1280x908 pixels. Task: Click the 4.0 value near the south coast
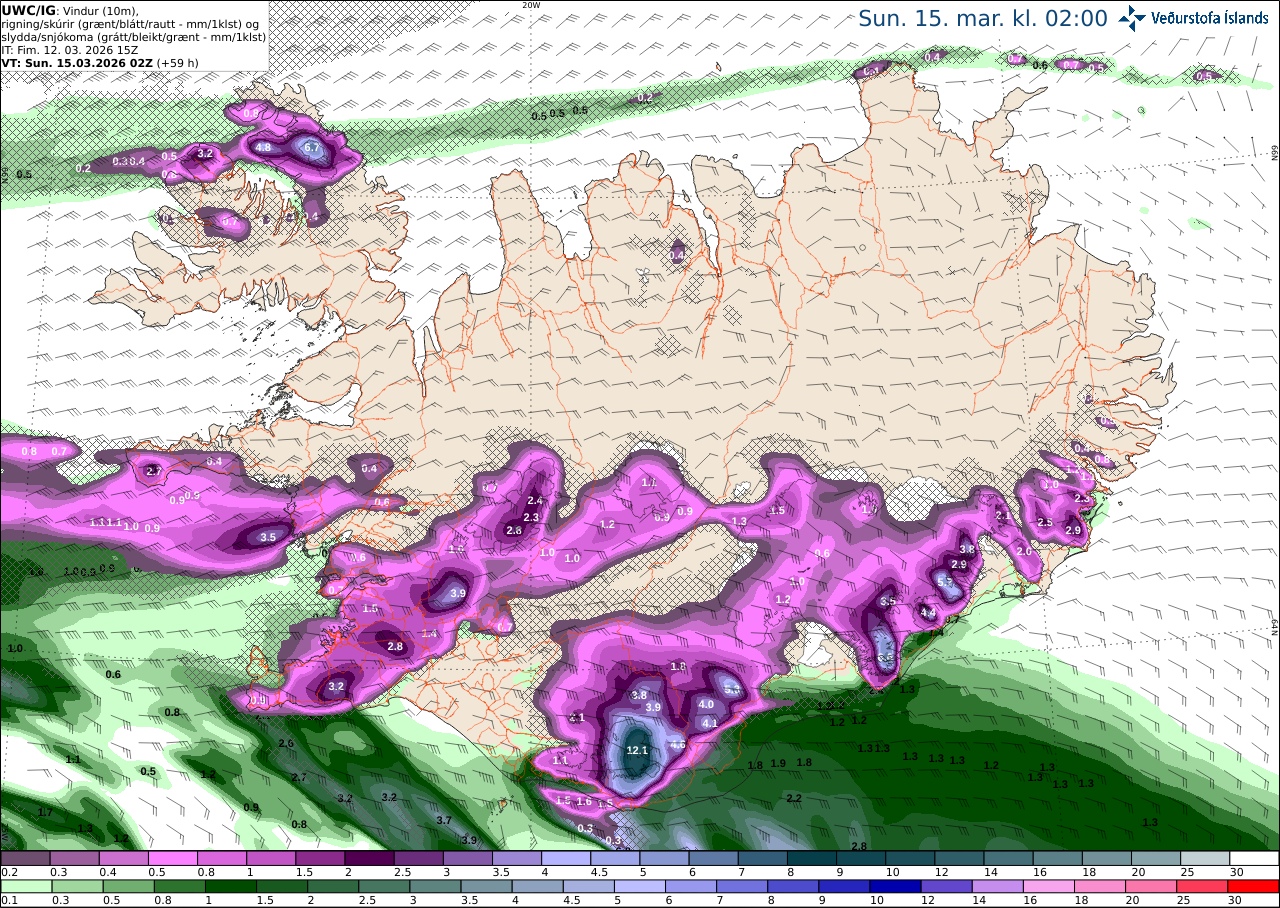click(706, 704)
